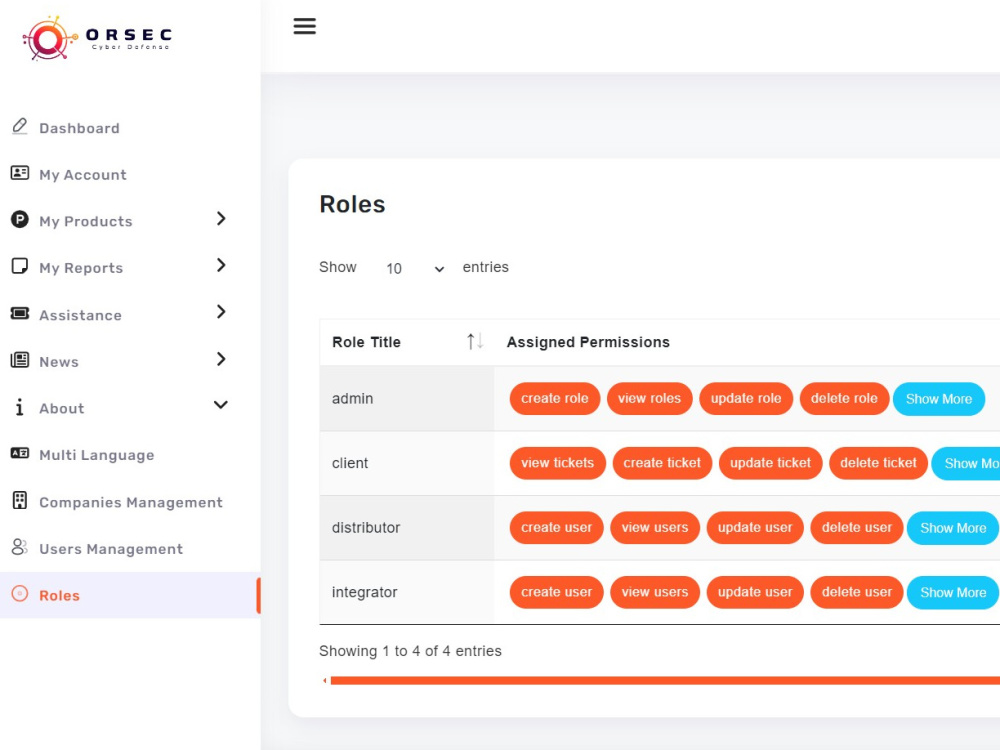The image size is (1000, 750).
Task: Click the About info icon
Action: tap(19, 407)
